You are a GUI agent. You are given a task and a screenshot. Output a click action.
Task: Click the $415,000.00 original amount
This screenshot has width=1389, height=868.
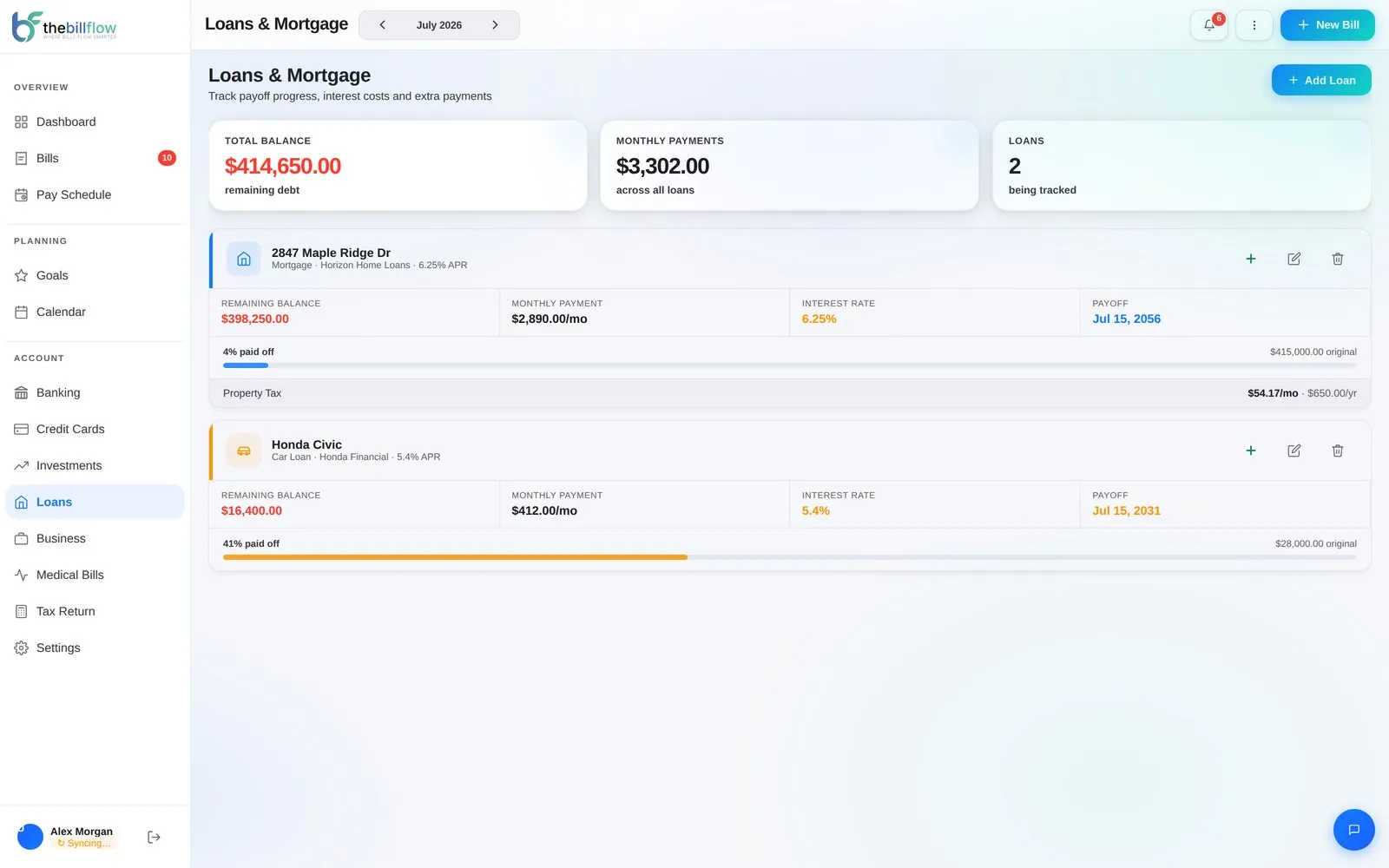(x=1313, y=352)
